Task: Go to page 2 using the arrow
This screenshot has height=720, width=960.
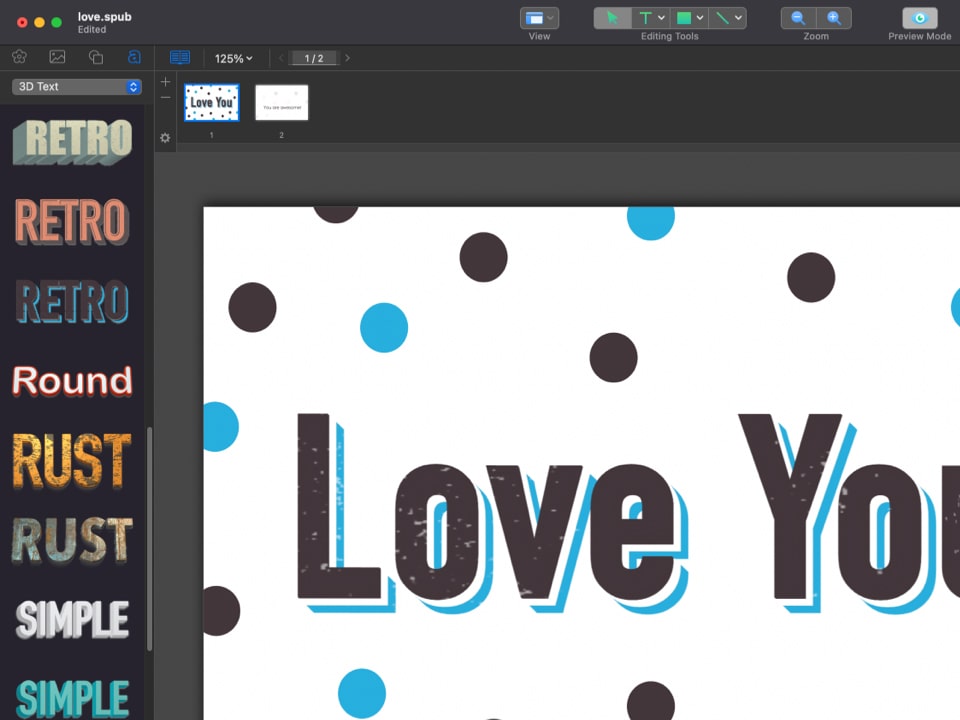Action: click(x=347, y=58)
